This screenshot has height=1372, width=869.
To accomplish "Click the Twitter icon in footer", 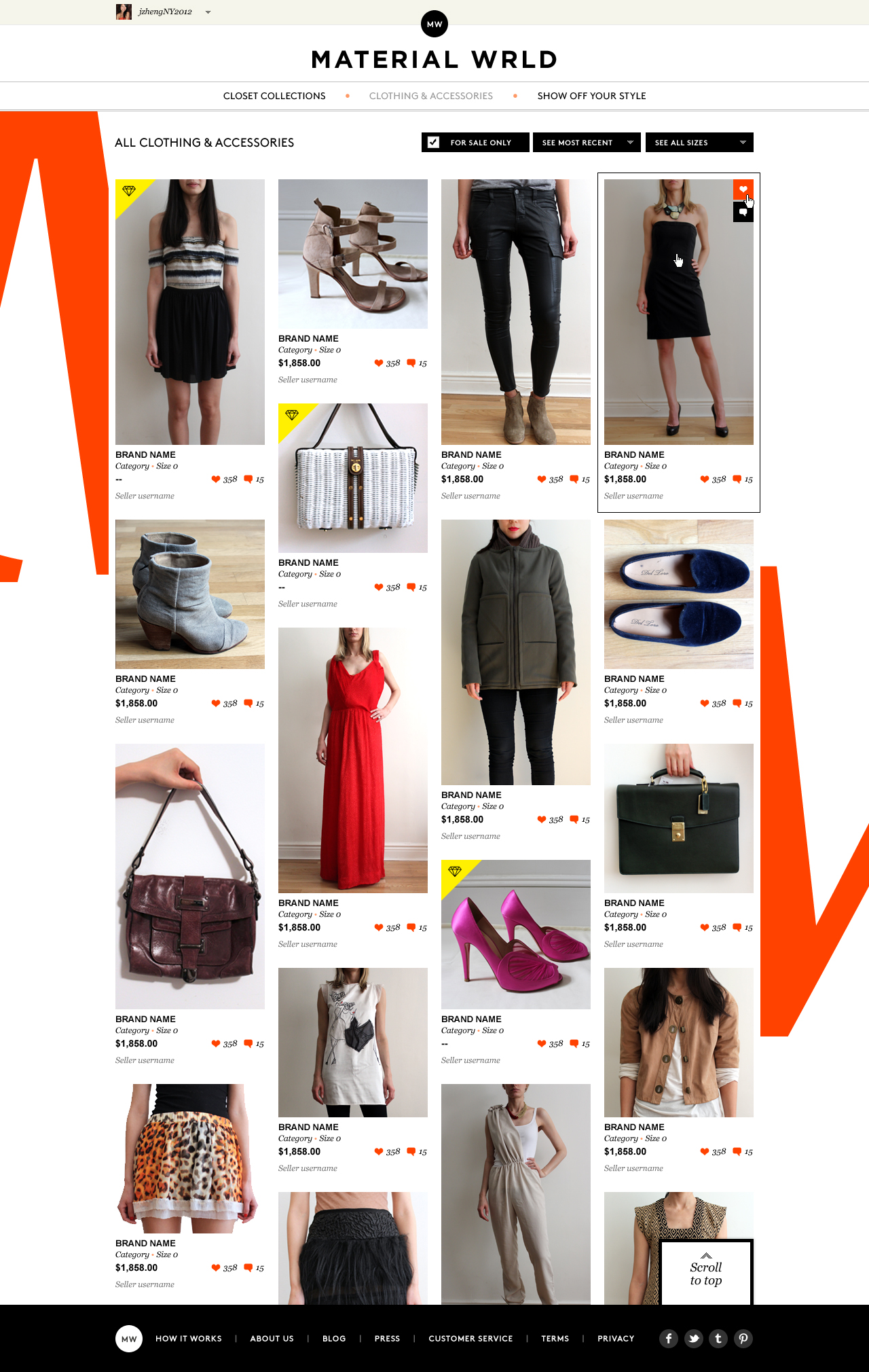I will tap(694, 1338).
